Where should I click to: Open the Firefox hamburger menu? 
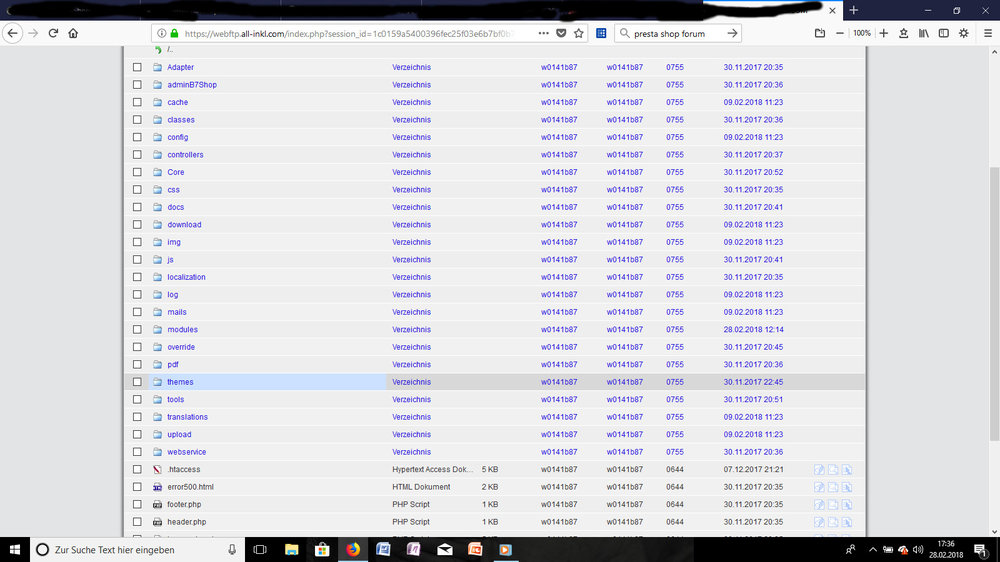pyautogui.click(x=988, y=33)
